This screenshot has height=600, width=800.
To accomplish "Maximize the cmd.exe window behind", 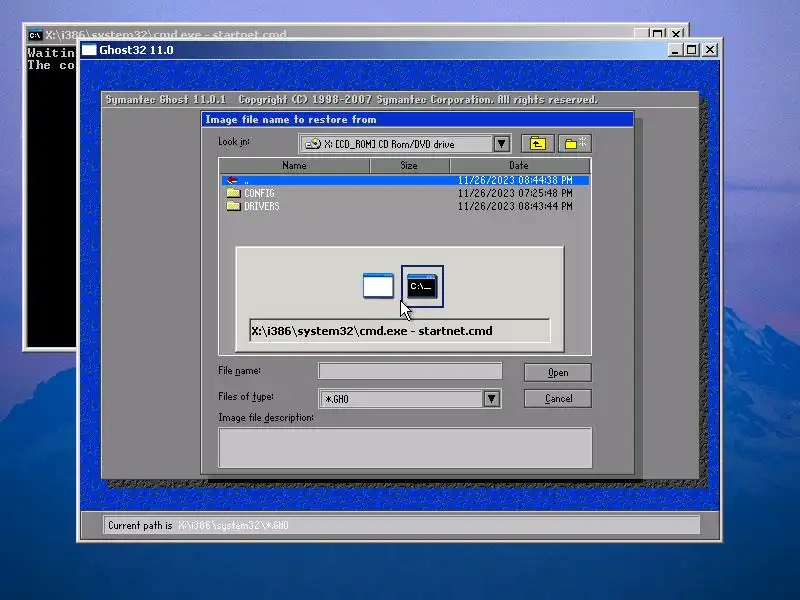I will [658, 34].
